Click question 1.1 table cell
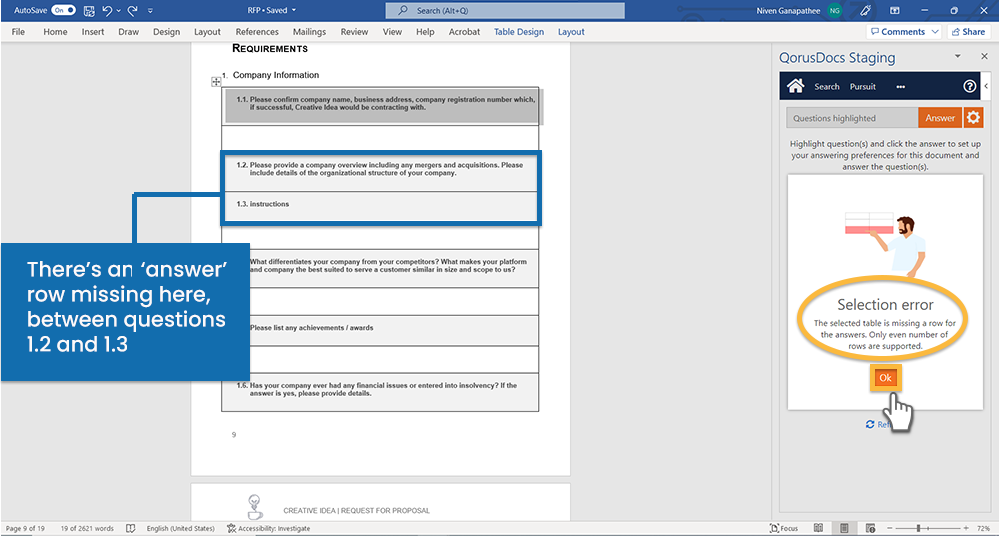Screen dimensions: 1001x536 [x=380, y=105]
